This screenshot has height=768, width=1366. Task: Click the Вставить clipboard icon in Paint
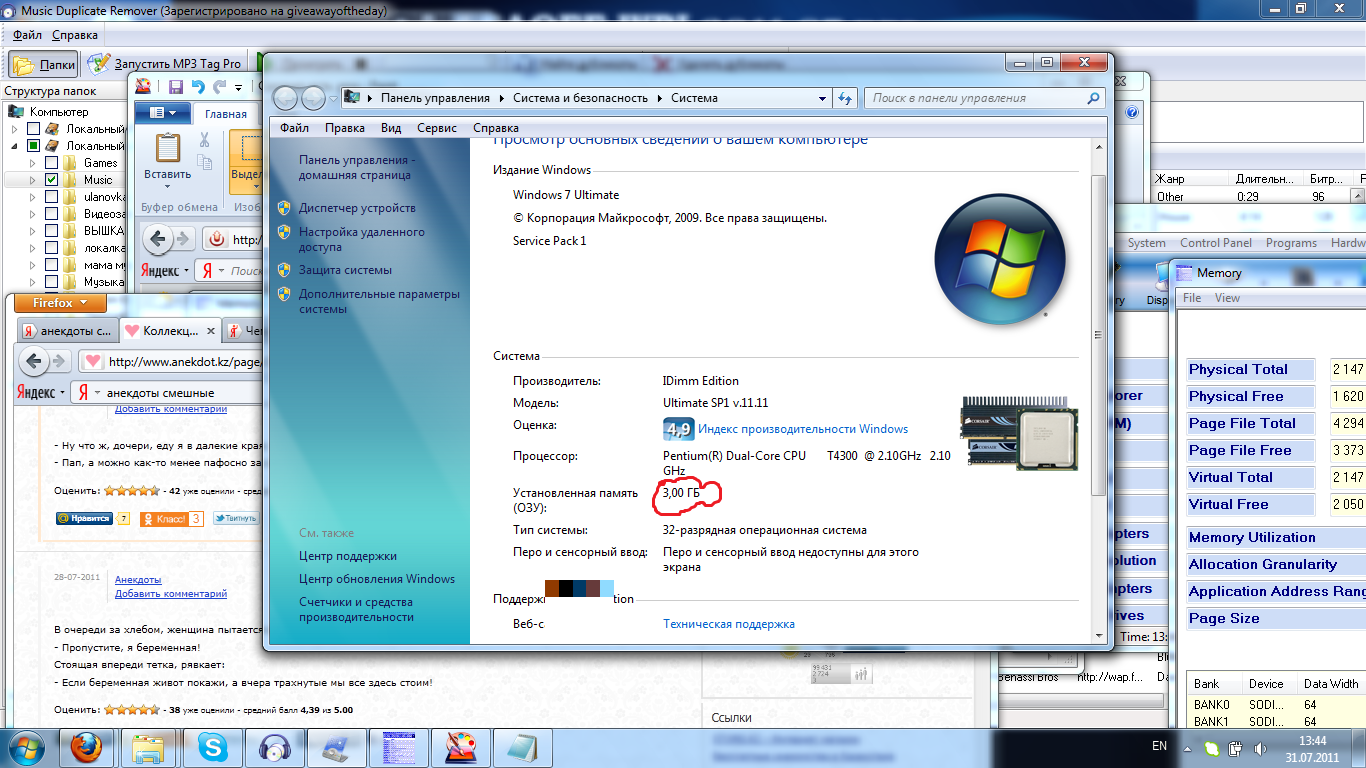point(168,147)
